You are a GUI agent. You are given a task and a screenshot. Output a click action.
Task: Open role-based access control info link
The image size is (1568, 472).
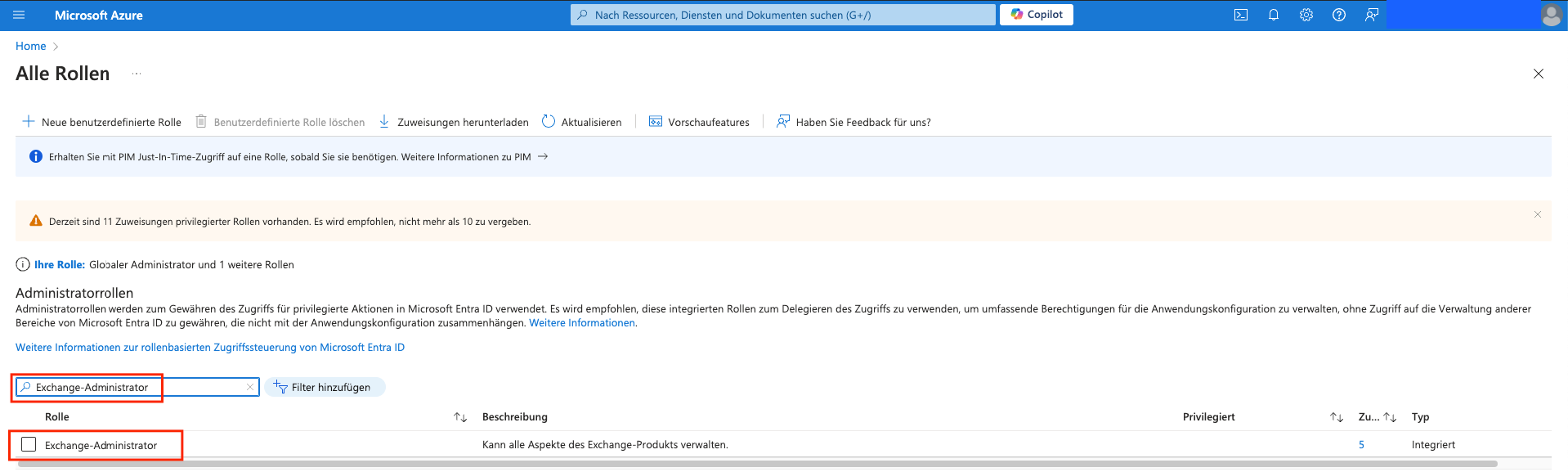(x=210, y=348)
